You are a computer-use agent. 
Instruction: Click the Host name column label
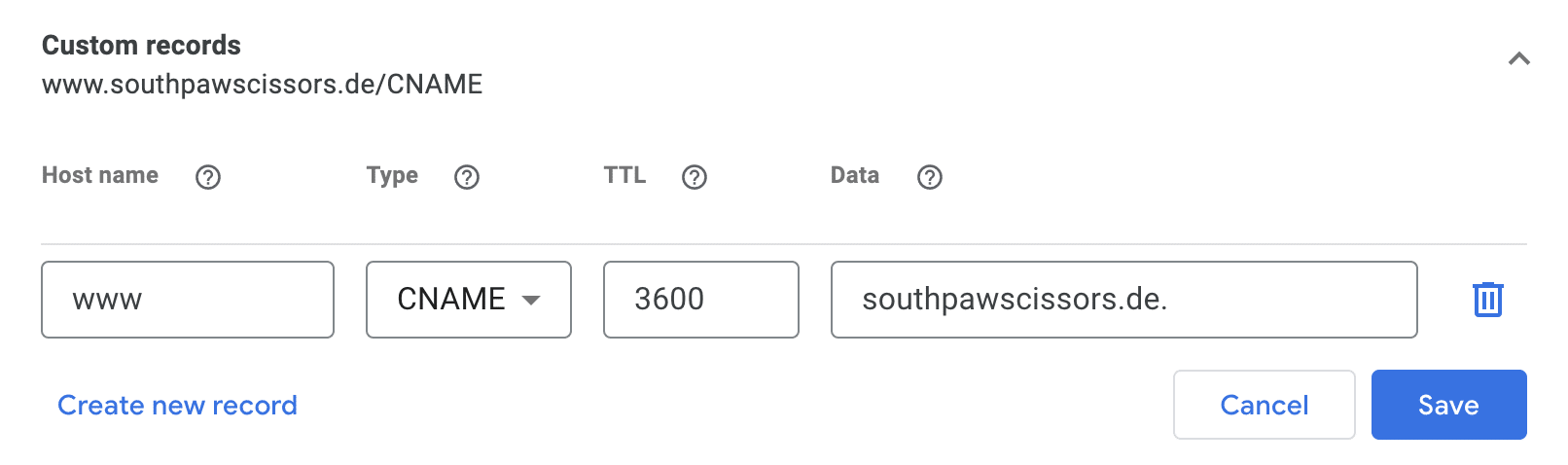[100, 175]
